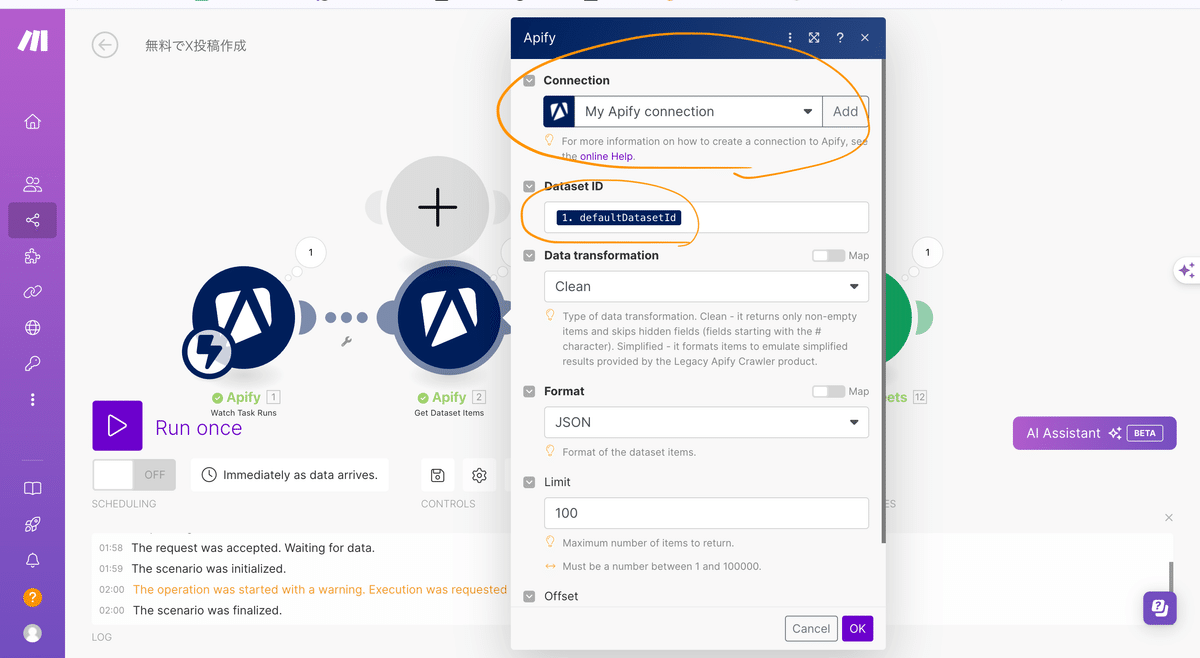Click Cancel in Apify dialog
This screenshot has height=658, width=1200.
pos(811,629)
